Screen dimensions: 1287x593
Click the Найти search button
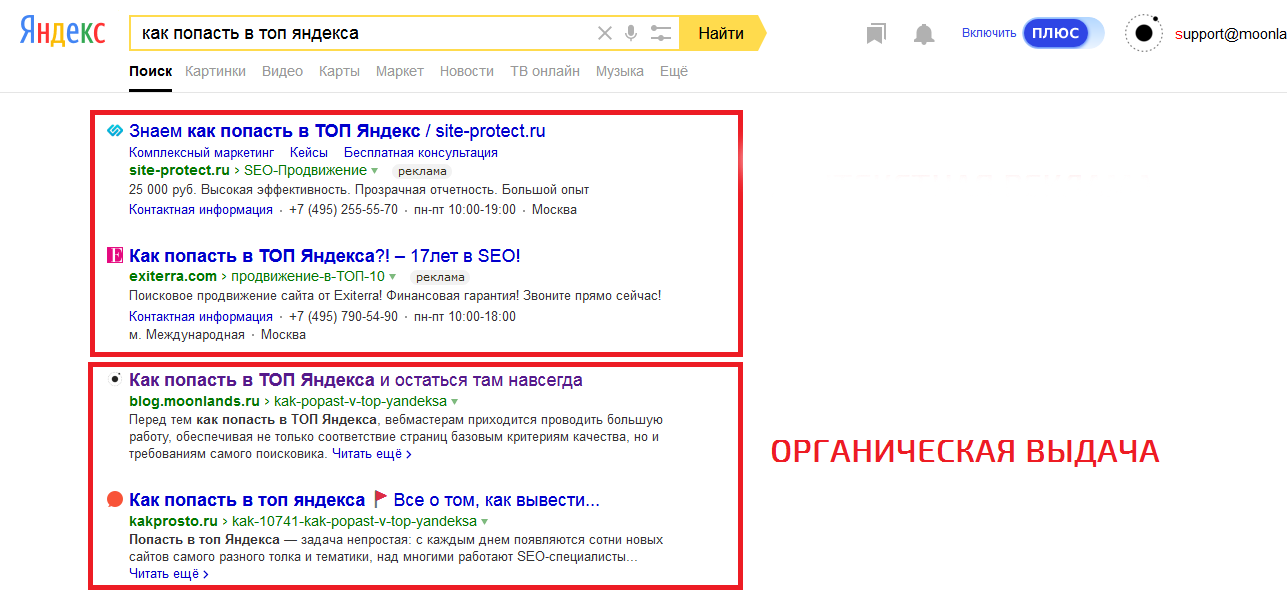point(721,33)
